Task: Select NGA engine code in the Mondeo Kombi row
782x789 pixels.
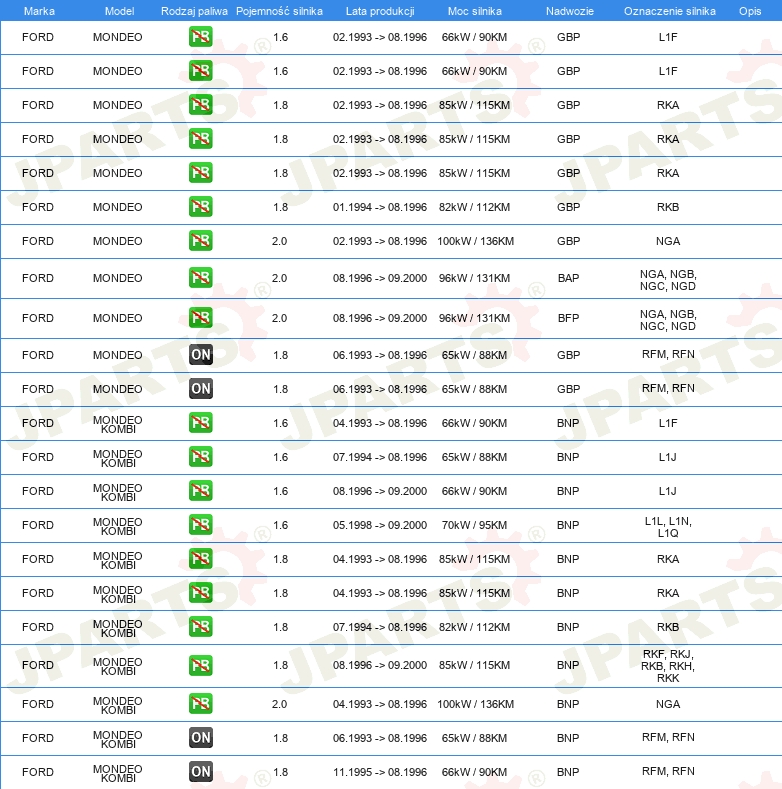Action: [x=668, y=704]
